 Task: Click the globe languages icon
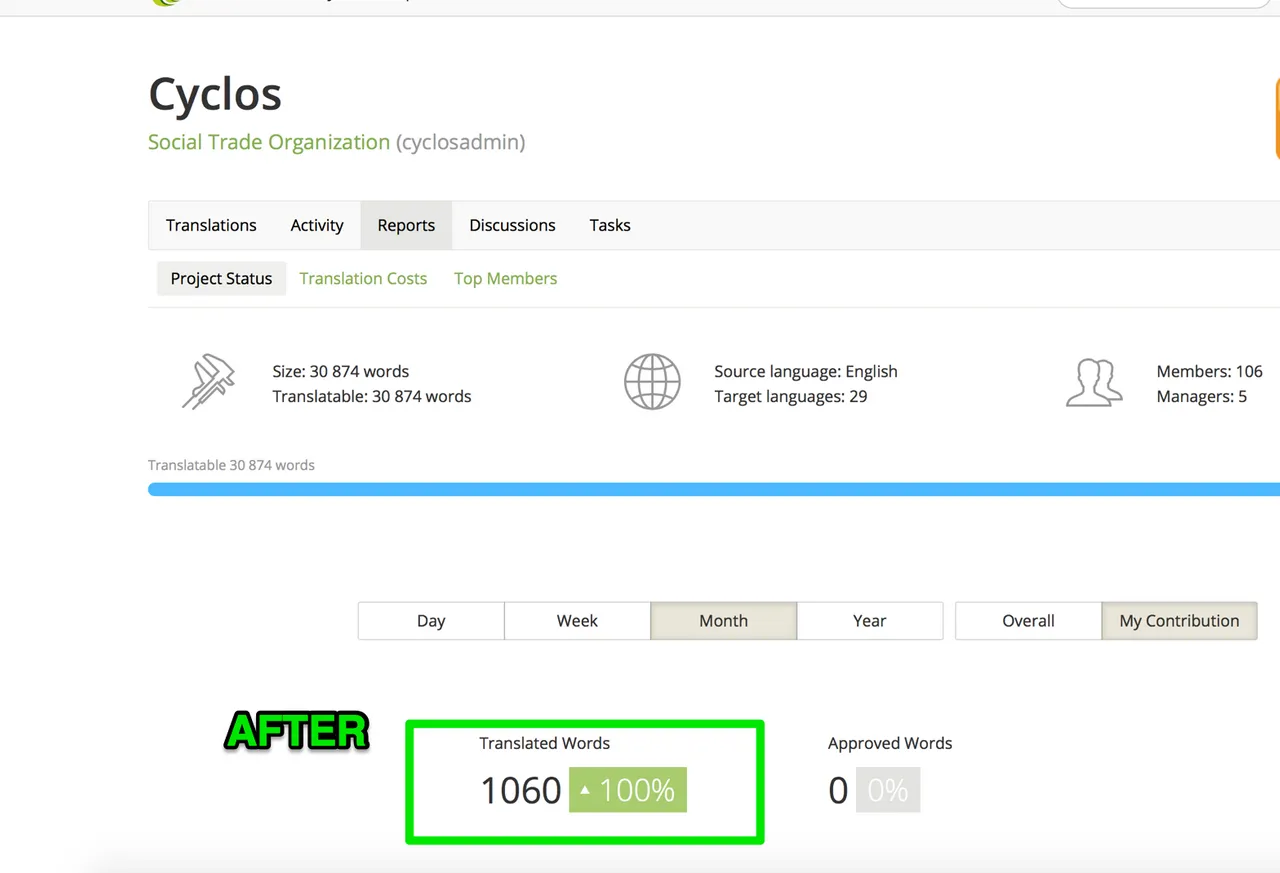pyautogui.click(x=652, y=381)
